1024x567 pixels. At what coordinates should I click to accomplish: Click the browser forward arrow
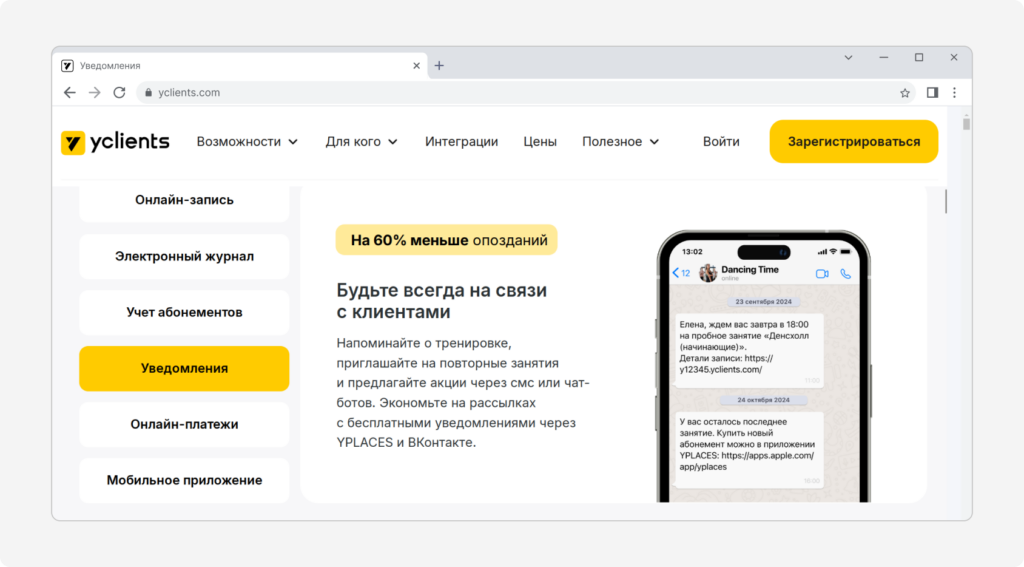pos(95,93)
